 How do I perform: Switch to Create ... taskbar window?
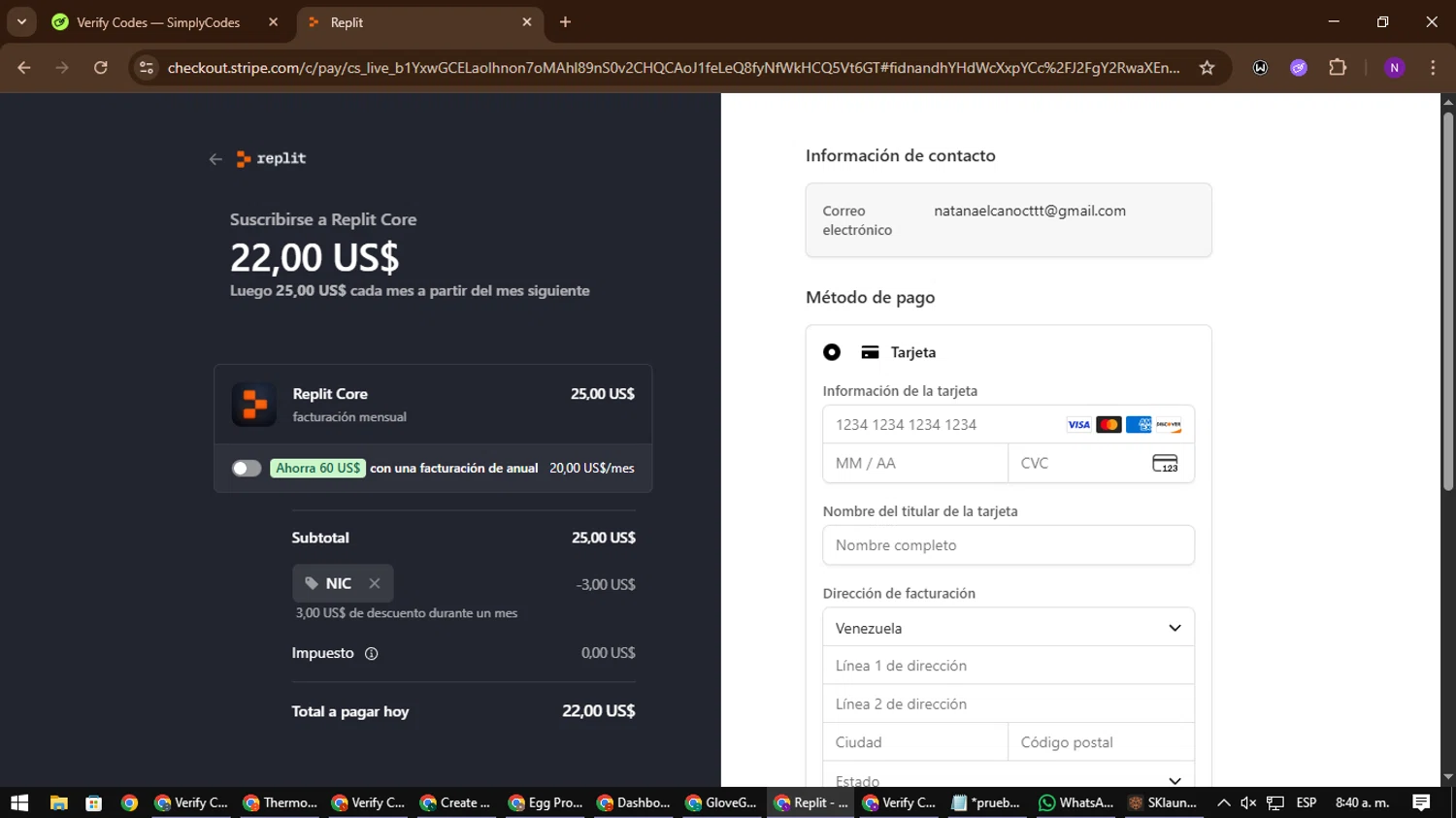pos(457,802)
